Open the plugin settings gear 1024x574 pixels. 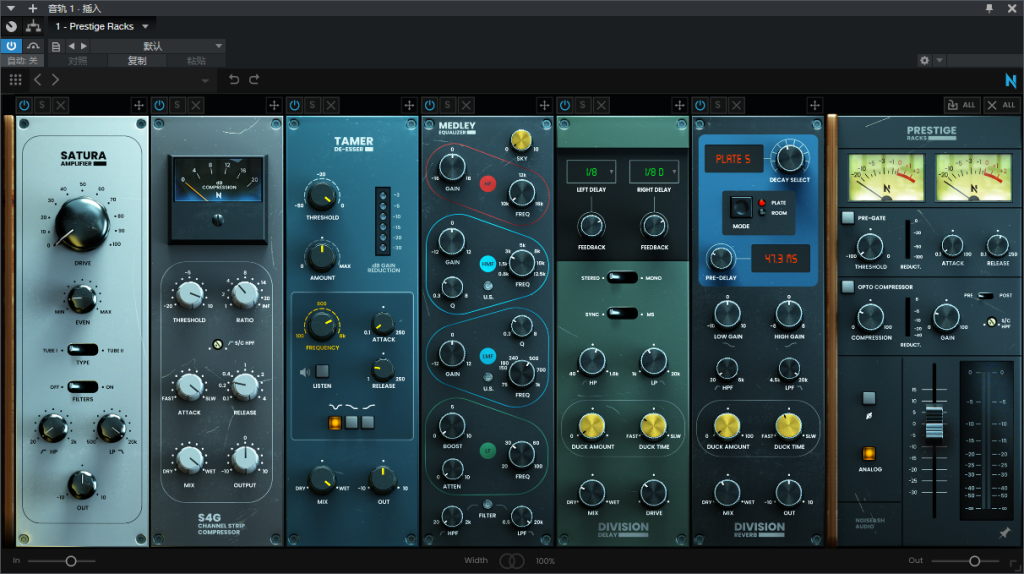click(925, 60)
